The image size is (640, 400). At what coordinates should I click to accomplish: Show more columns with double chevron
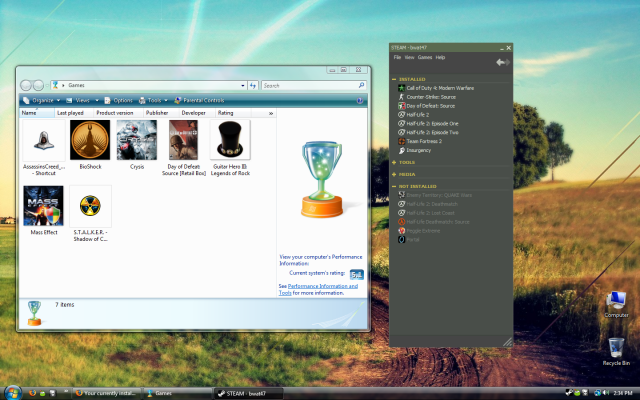(x=271, y=113)
